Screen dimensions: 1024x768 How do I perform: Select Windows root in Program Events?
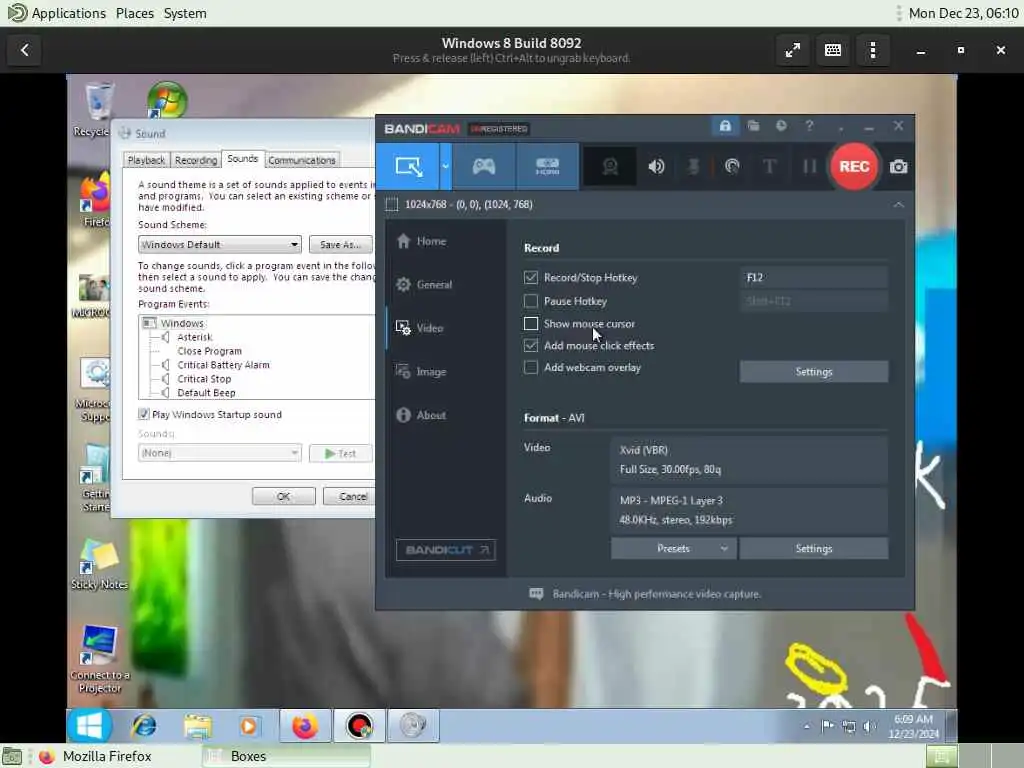pyautogui.click(x=182, y=323)
